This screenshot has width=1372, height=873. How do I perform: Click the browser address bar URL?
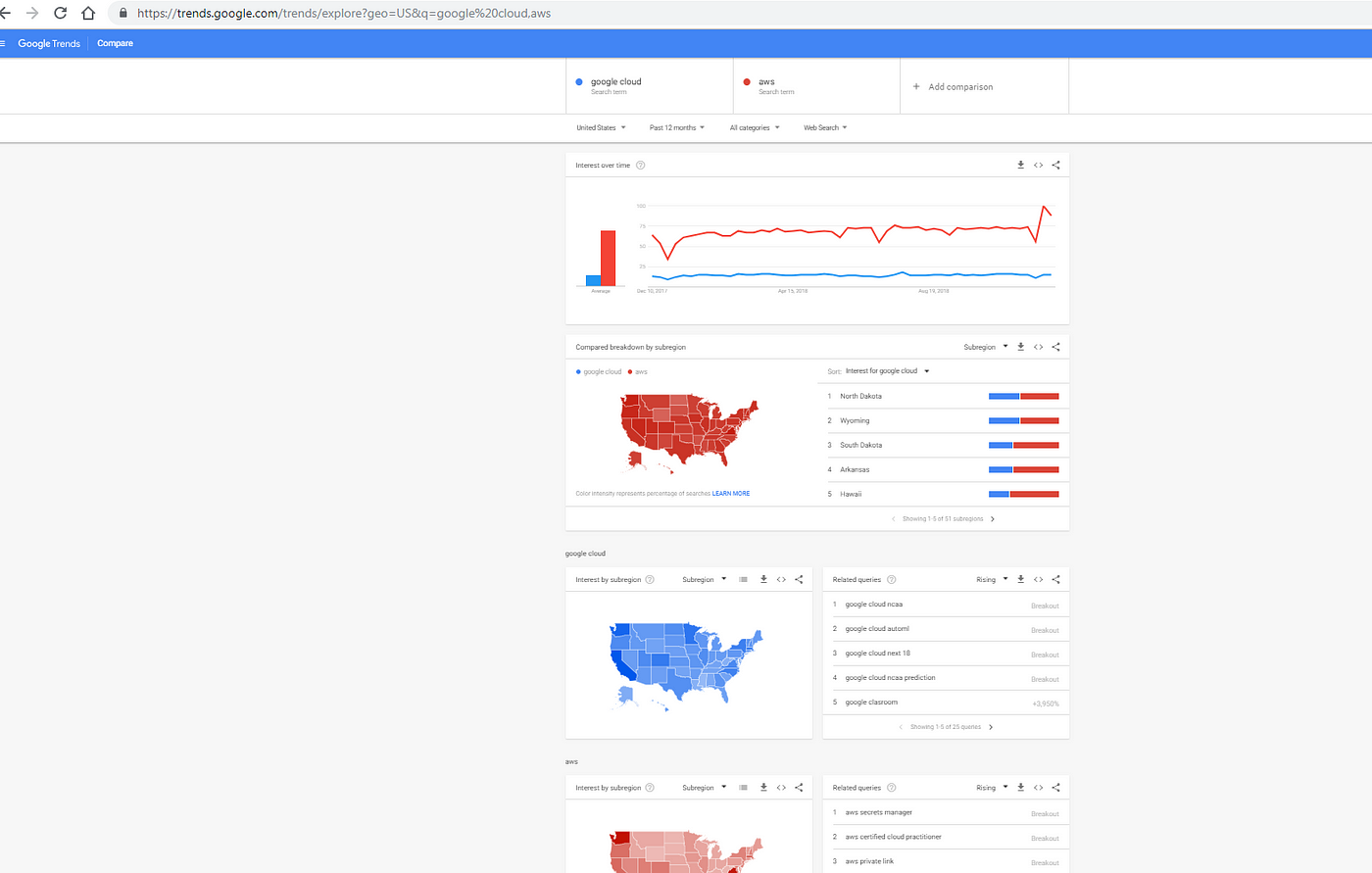coord(344,14)
